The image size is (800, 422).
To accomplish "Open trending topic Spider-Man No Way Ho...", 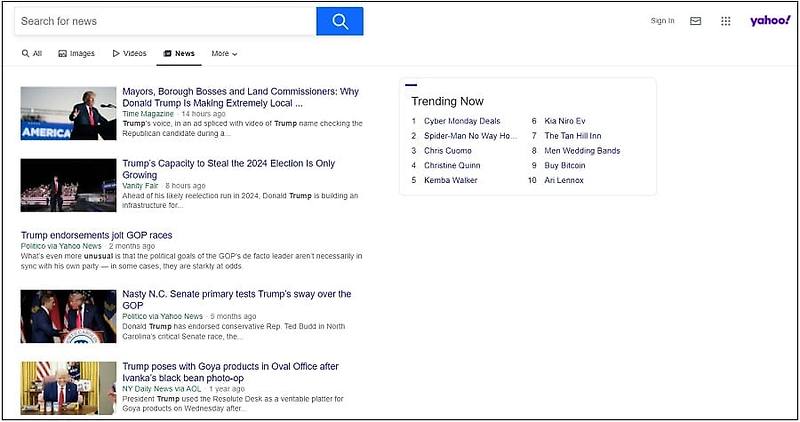I will 470,136.
